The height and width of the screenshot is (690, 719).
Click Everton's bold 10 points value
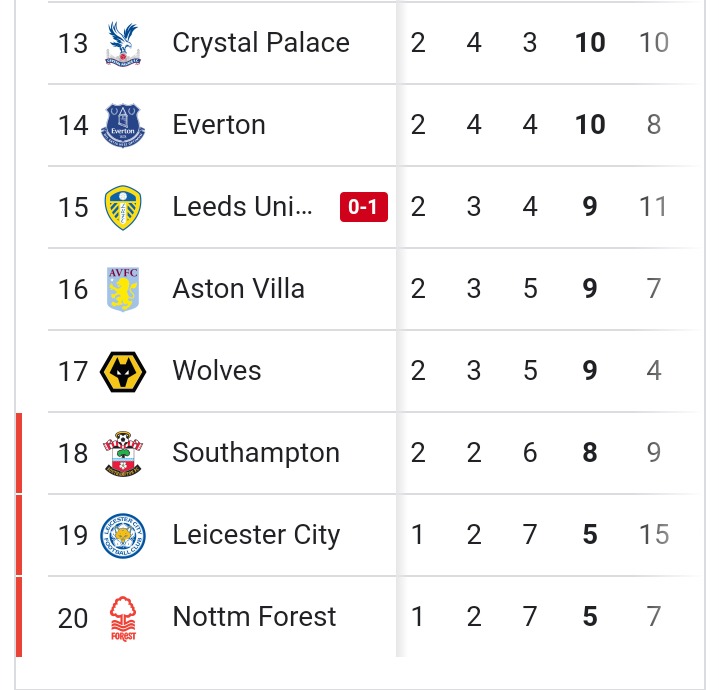(590, 125)
